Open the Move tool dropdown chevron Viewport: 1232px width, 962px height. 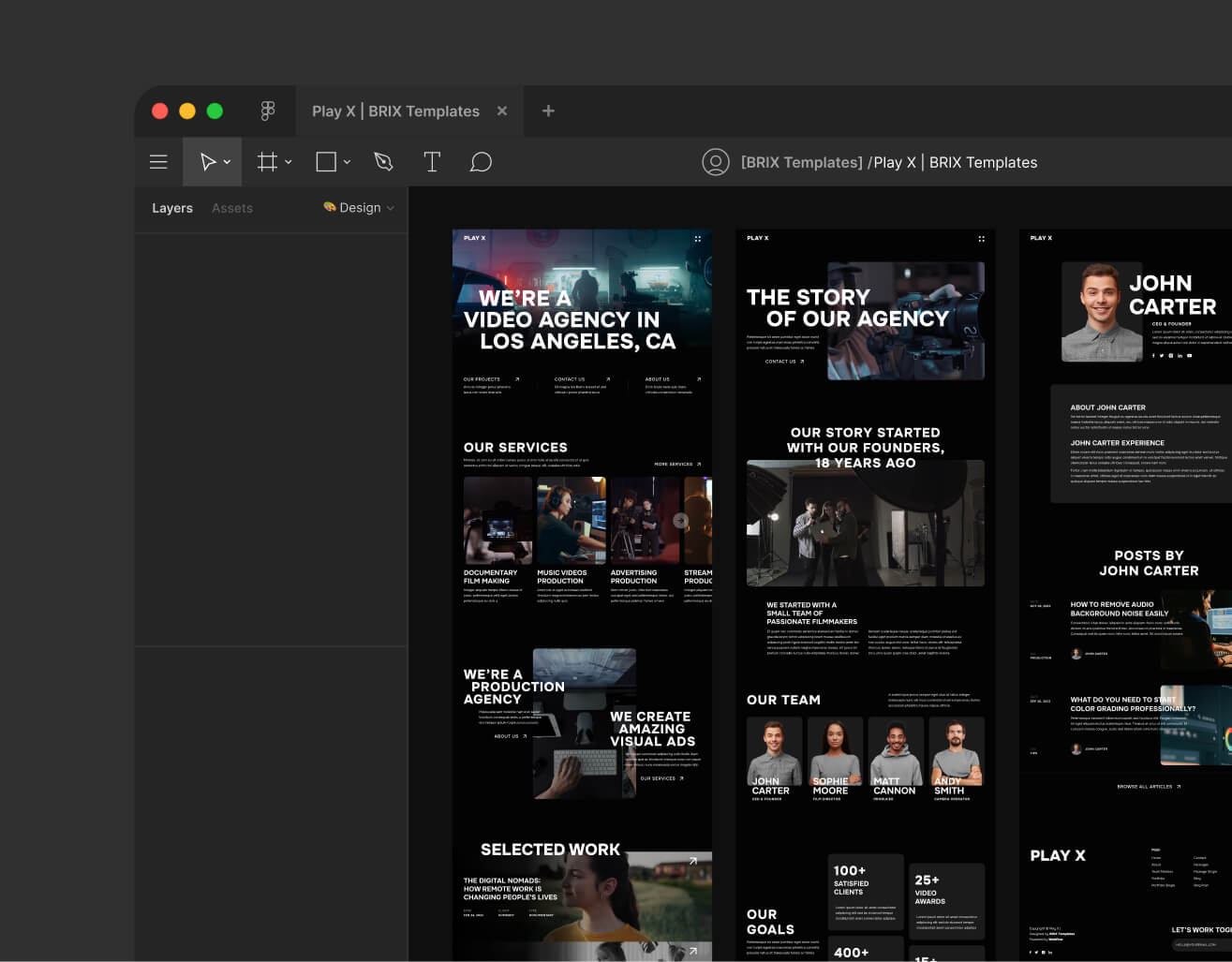pos(225,161)
